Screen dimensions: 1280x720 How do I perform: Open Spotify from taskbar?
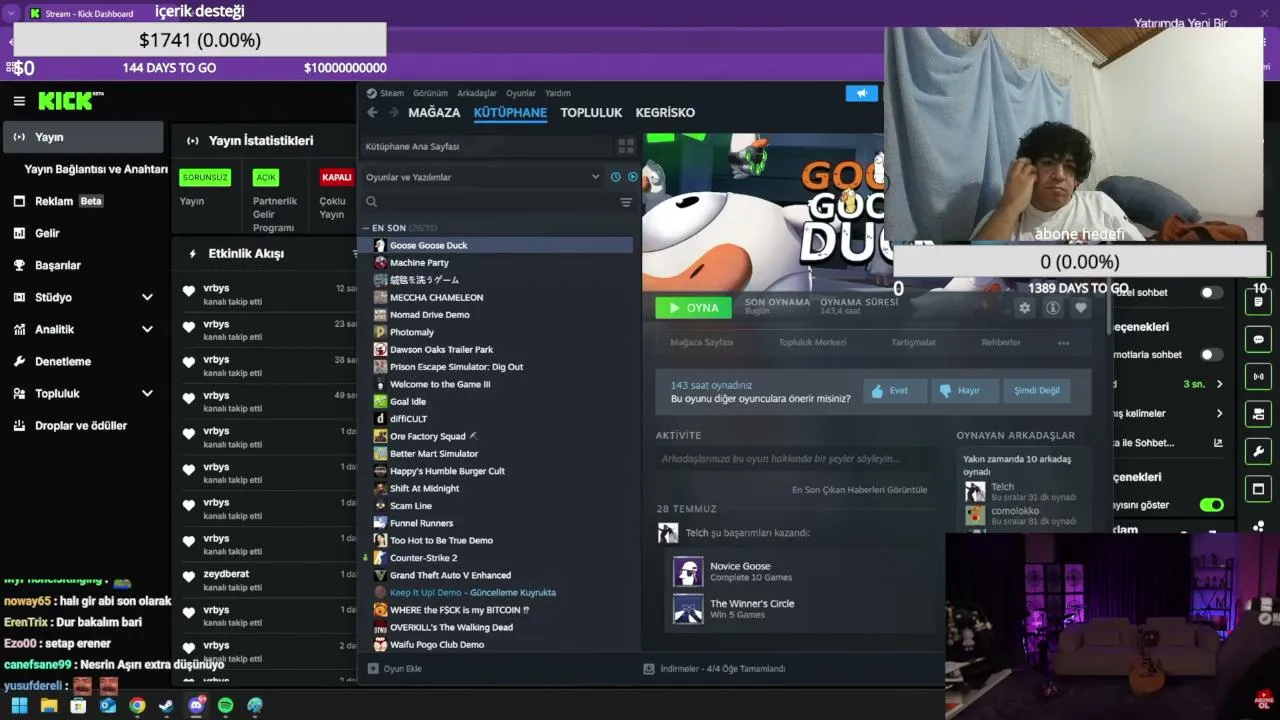click(225, 706)
